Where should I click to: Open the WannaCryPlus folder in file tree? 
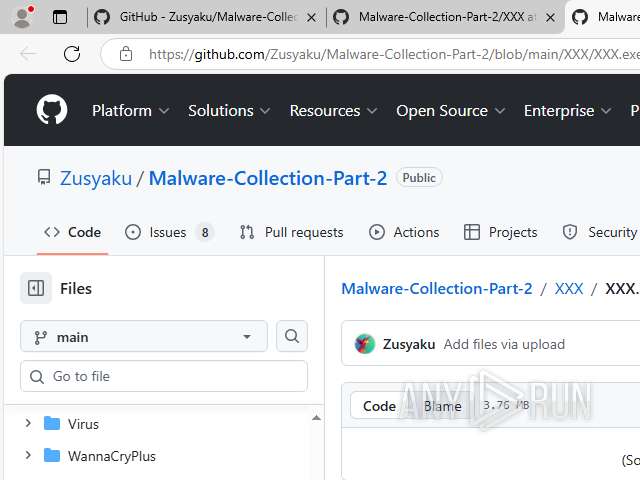[x=111, y=456]
